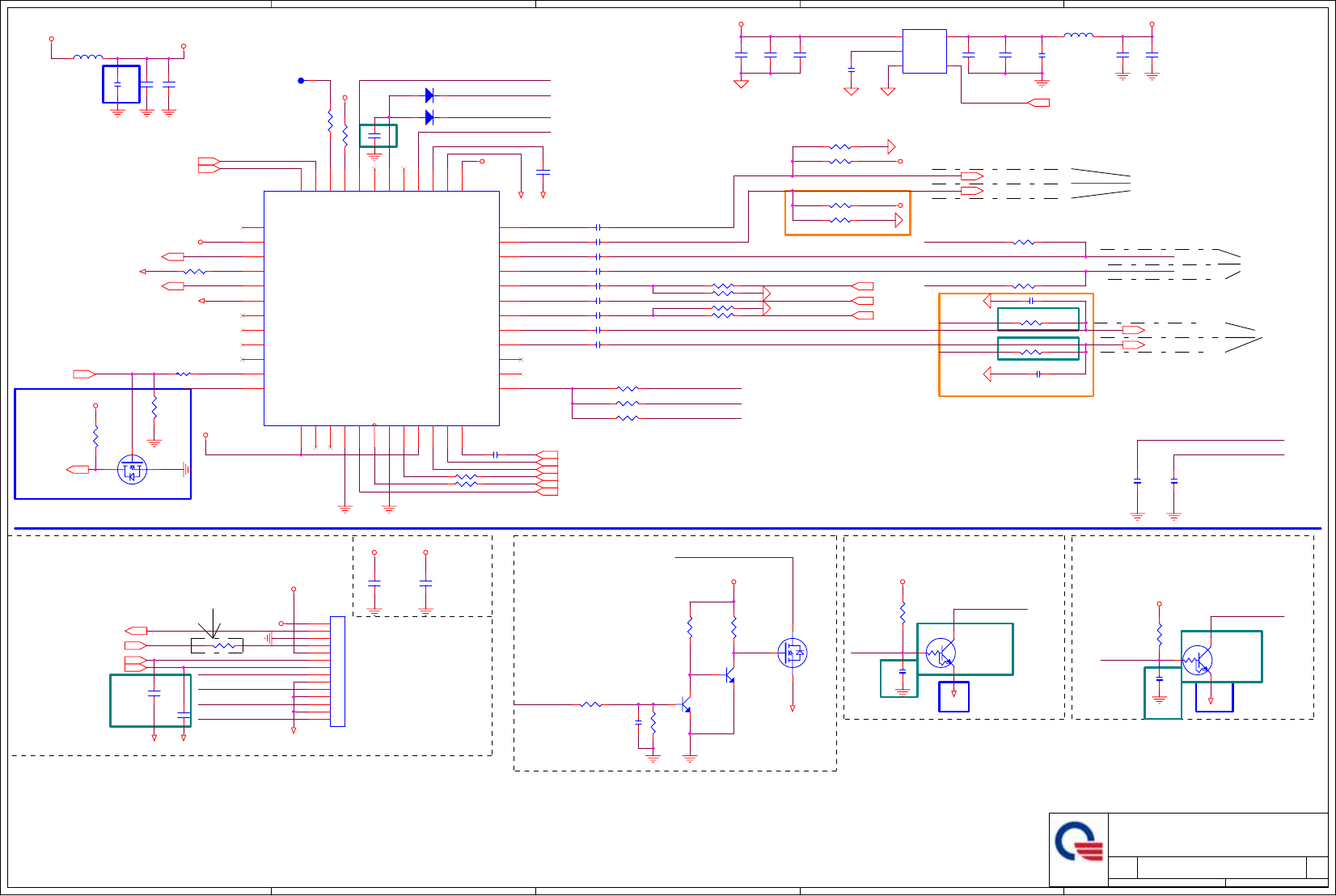Click the MOSFET symbol inside the blue-bordered box

[132, 469]
